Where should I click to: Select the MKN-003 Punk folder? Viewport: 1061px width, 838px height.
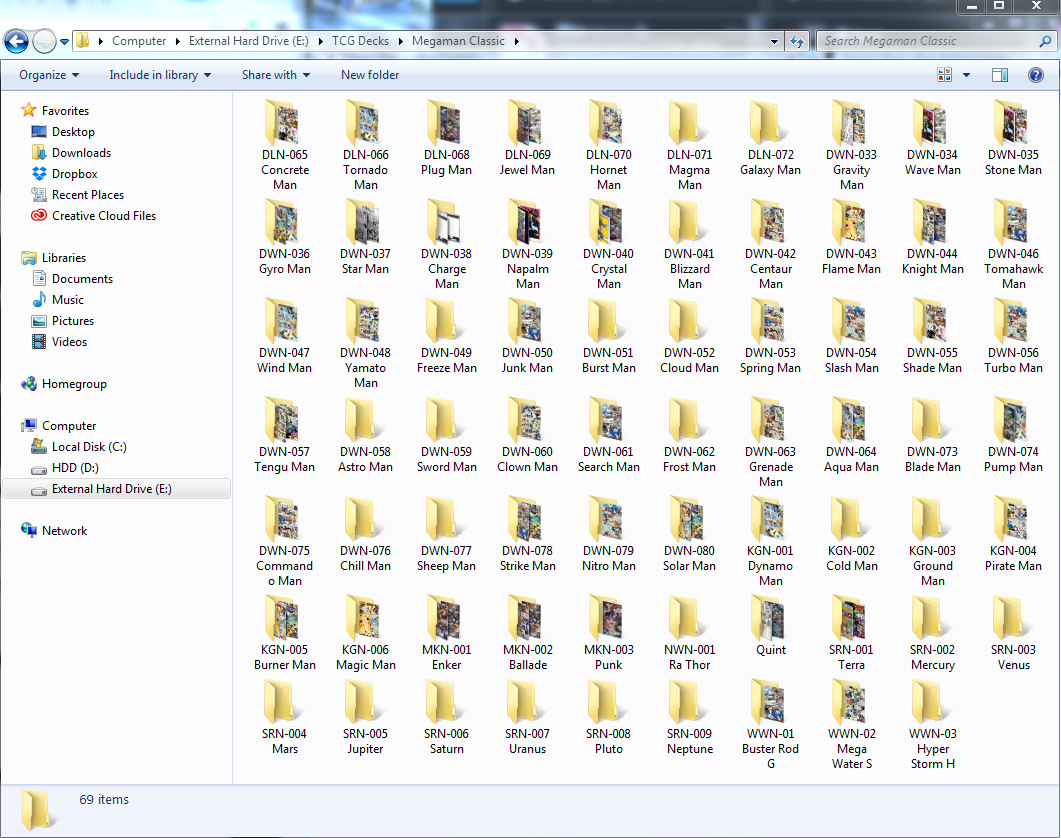tap(609, 632)
